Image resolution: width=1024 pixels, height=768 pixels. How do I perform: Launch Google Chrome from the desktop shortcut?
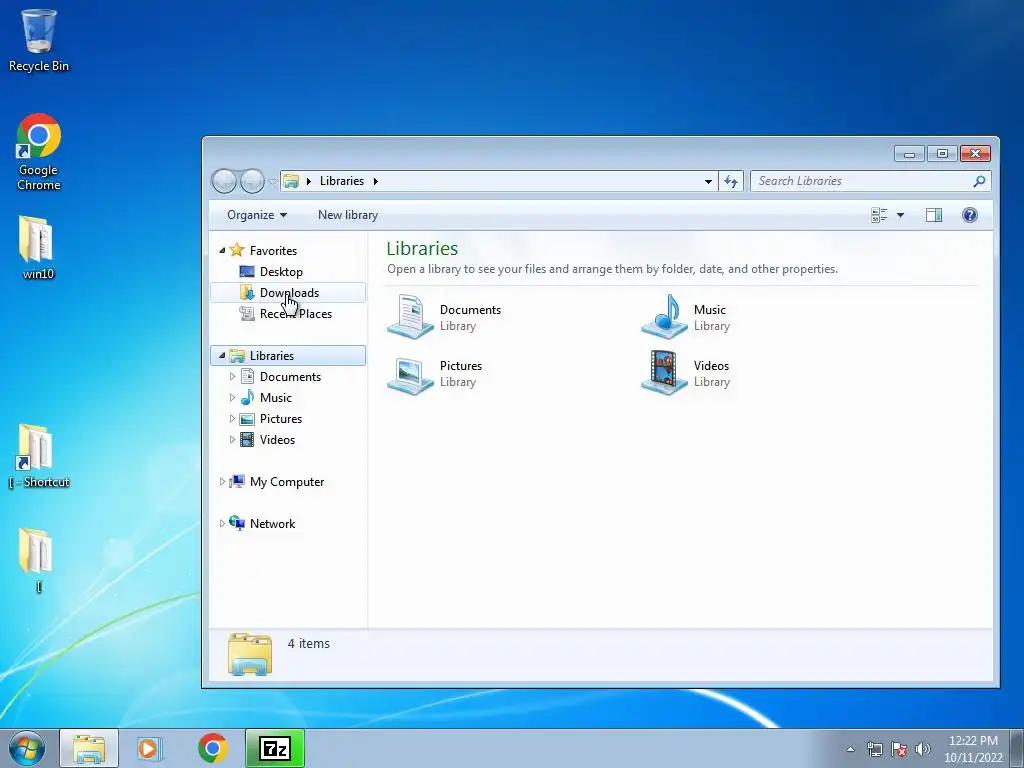(38, 153)
